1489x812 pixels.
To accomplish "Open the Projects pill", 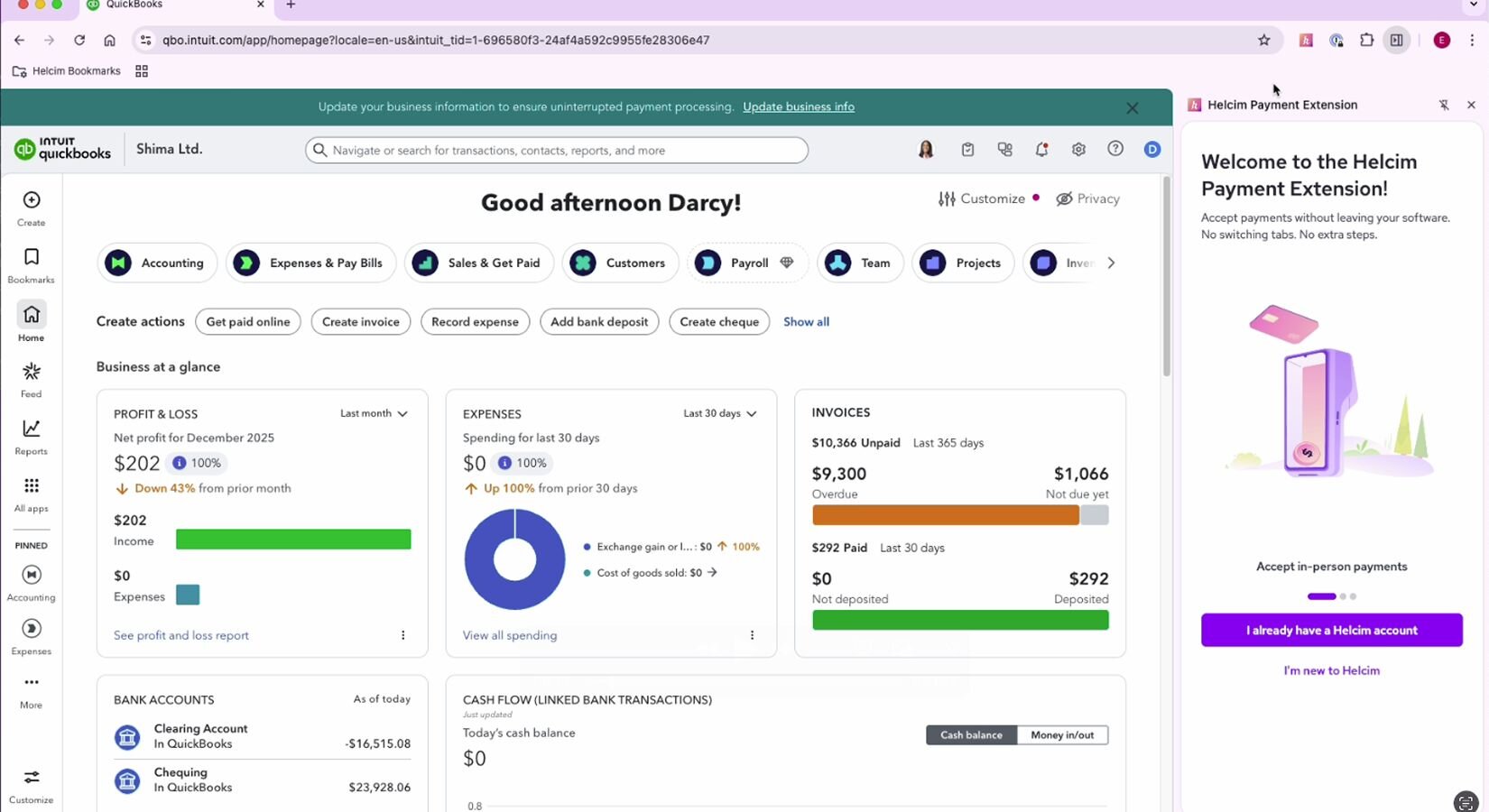I will tap(963, 263).
